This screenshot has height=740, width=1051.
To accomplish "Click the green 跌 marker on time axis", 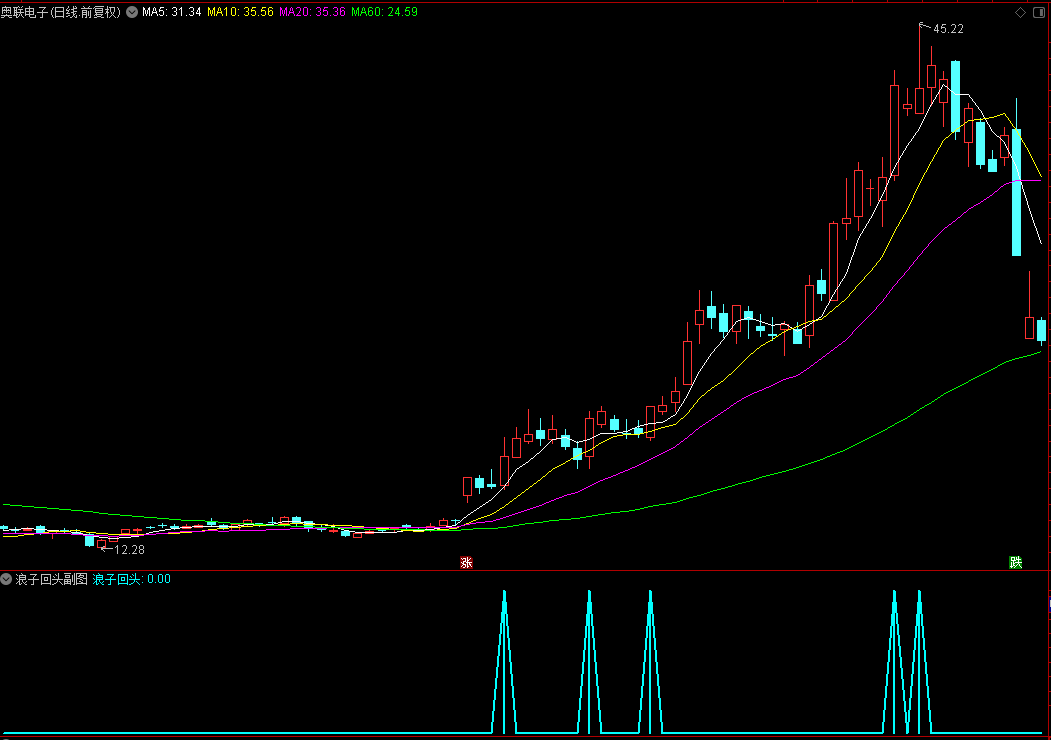I will click(x=1016, y=562).
